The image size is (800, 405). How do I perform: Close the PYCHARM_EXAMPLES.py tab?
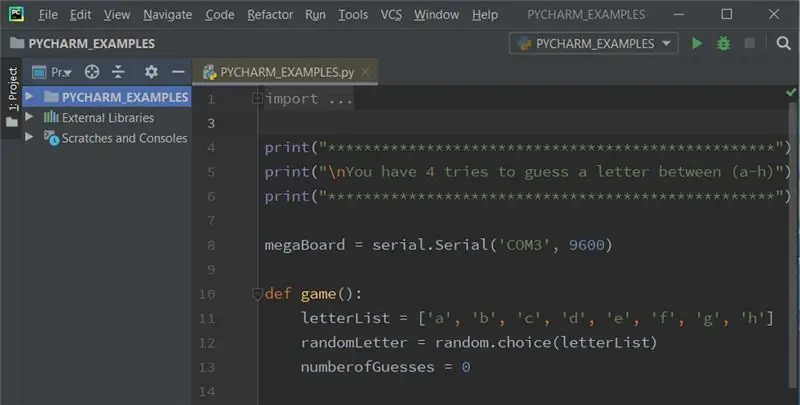pos(365,72)
